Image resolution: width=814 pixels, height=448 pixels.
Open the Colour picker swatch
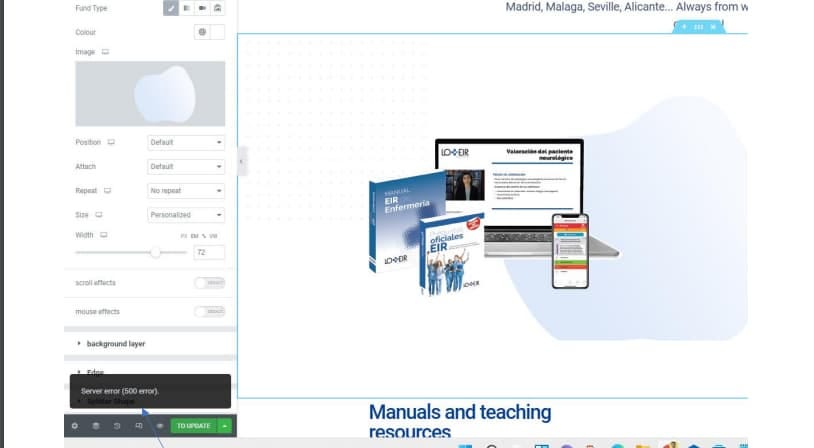(x=218, y=32)
